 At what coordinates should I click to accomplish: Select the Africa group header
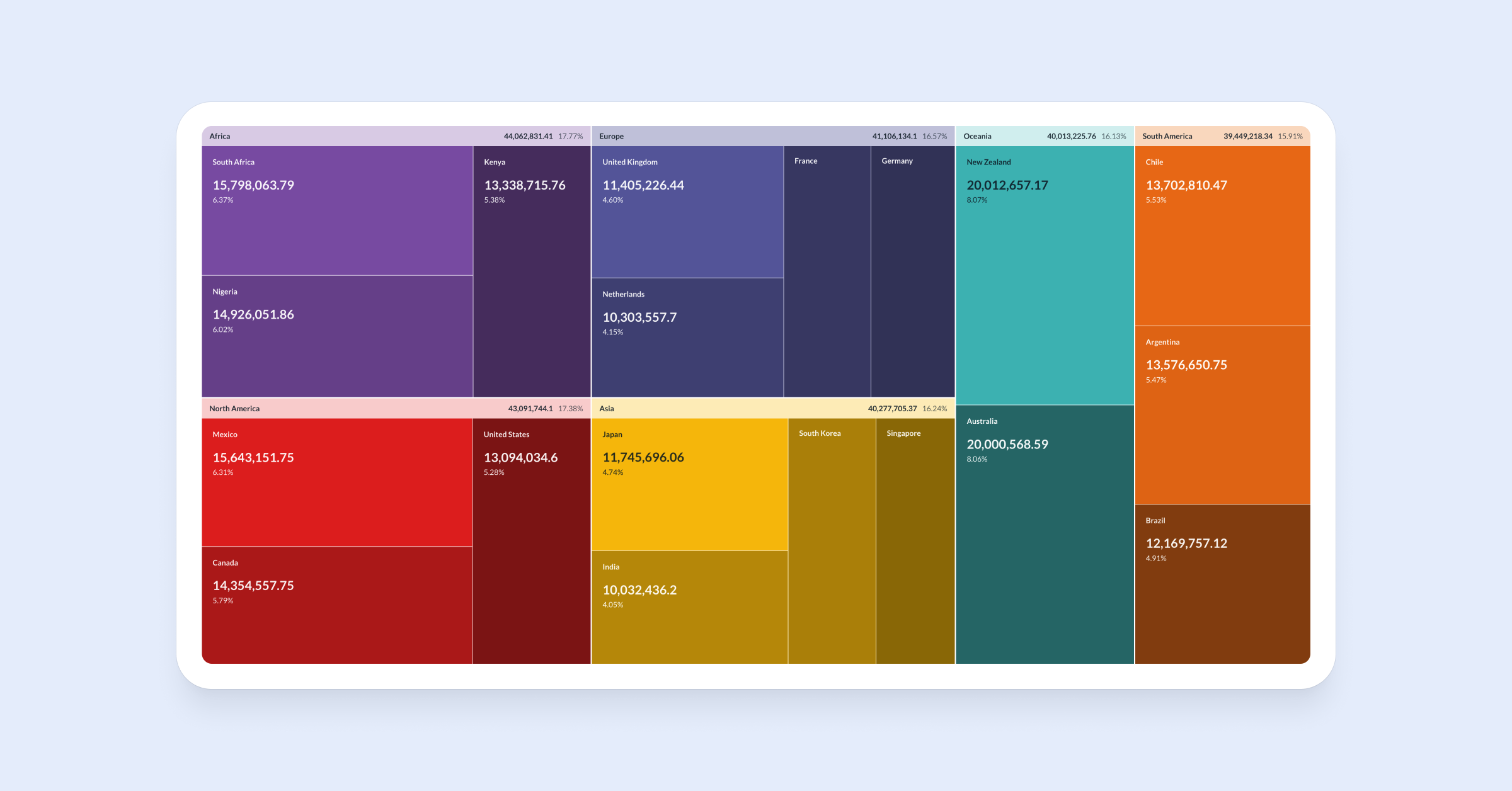coord(396,136)
